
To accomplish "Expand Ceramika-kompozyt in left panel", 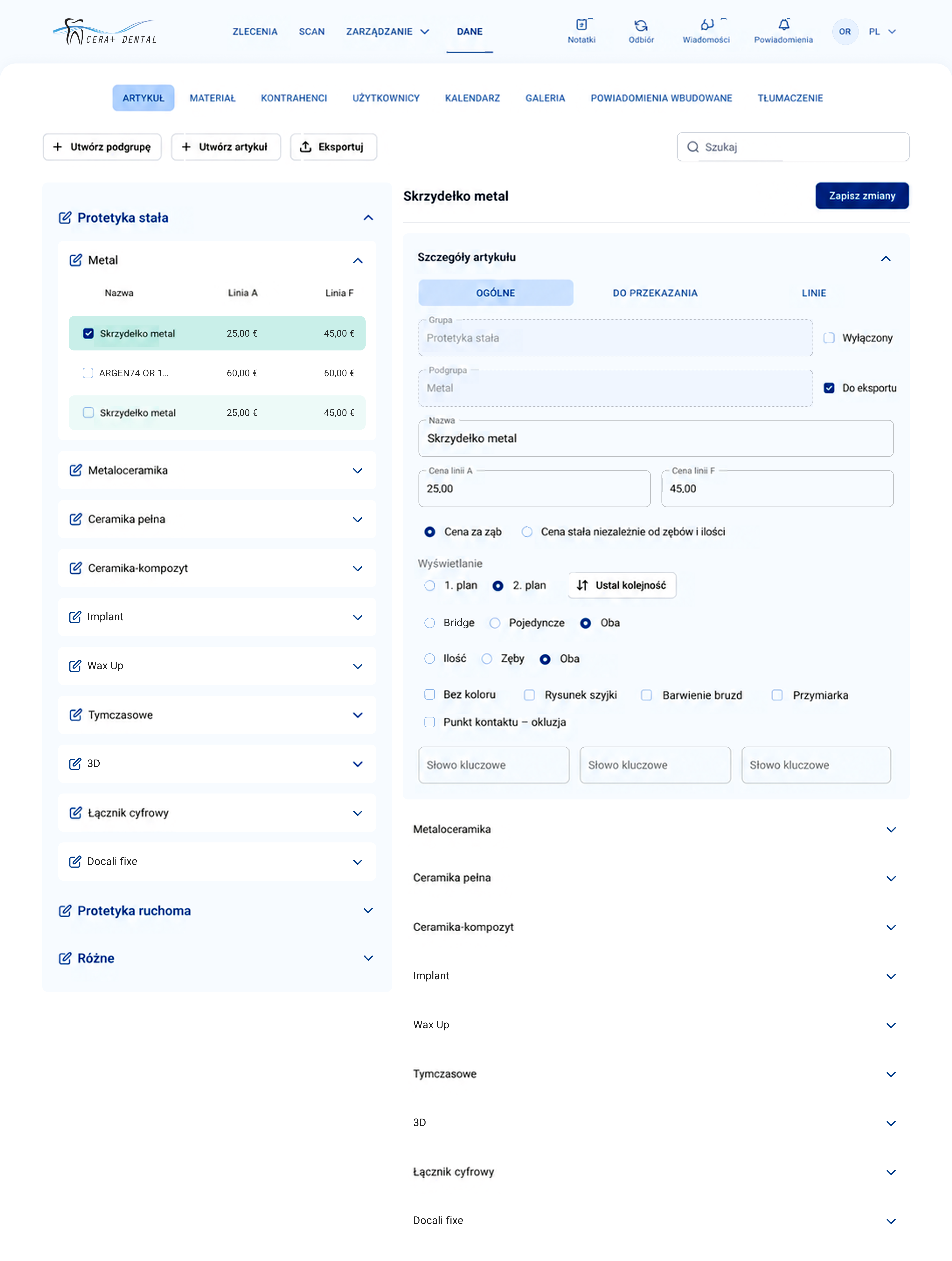I will point(357,568).
